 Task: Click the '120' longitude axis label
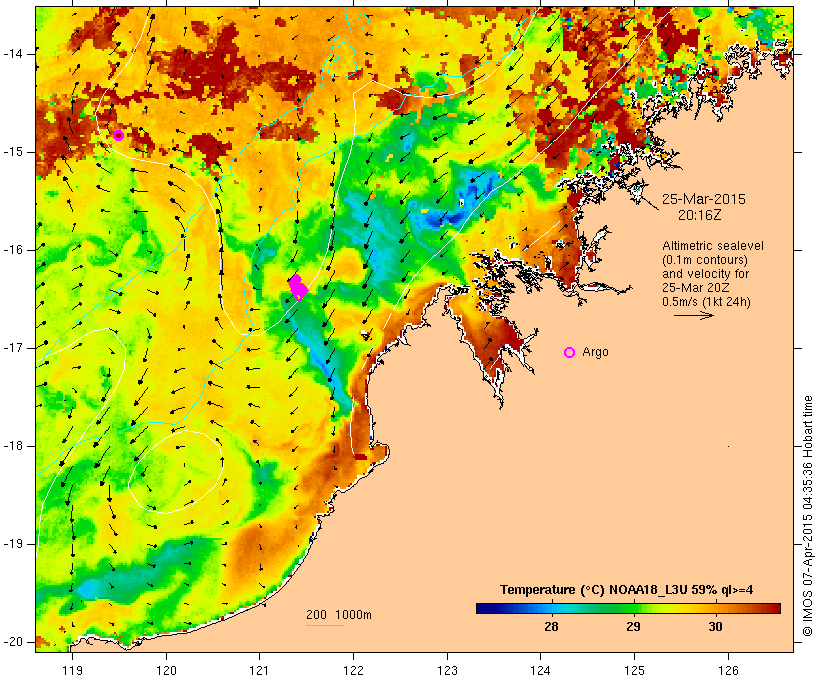coord(166,670)
